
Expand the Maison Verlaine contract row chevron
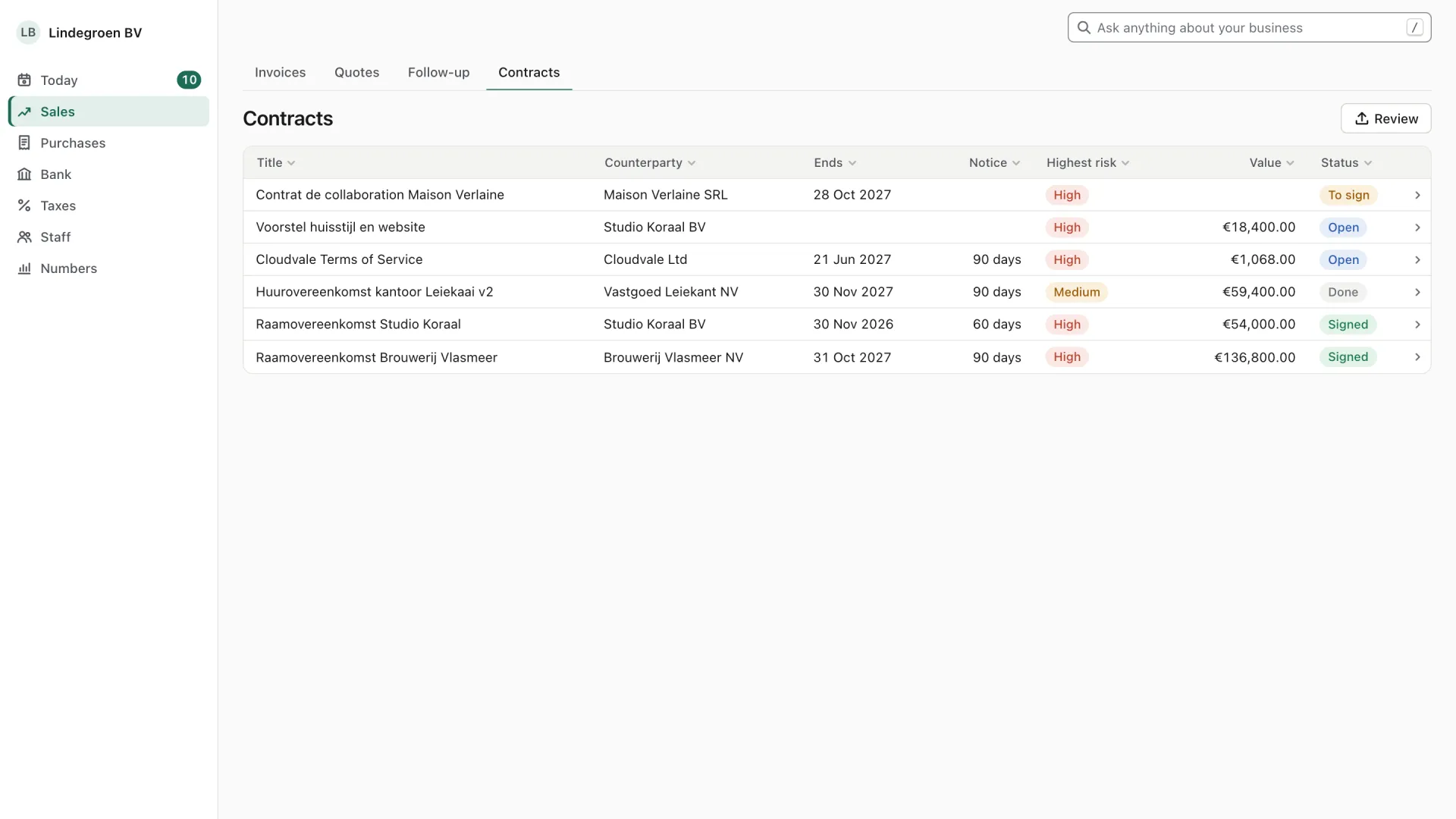1417,196
